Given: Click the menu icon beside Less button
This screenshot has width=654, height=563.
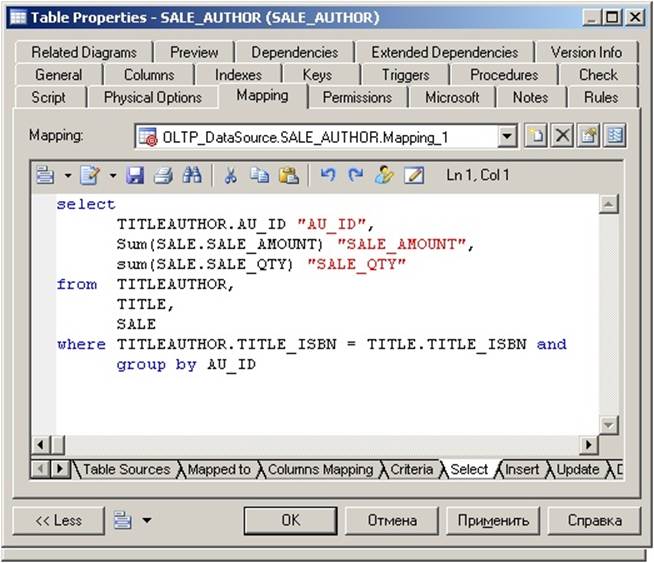Looking at the screenshot, I should pos(123,520).
